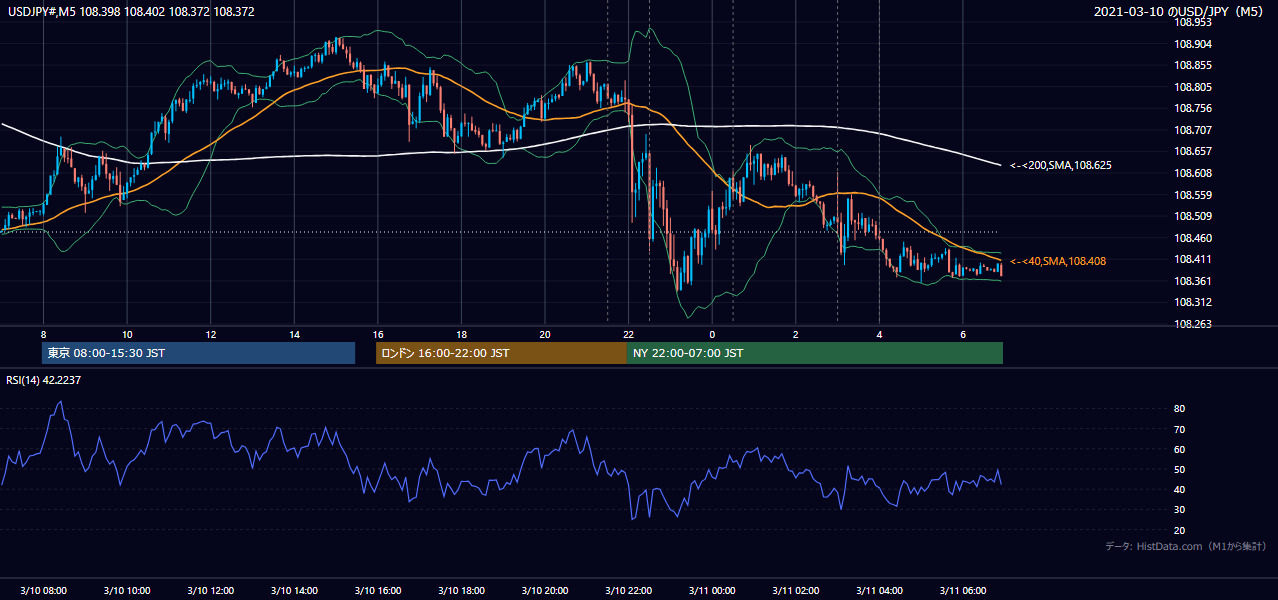The height and width of the screenshot is (600, 1278).
Task: Click the 3/11 00:00 time label
Action: 712,591
